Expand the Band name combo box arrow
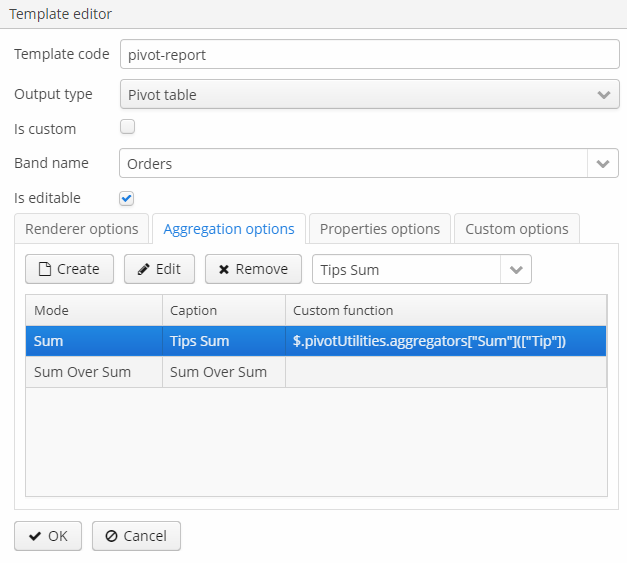Viewport: 630px width, 563px height. click(602, 163)
